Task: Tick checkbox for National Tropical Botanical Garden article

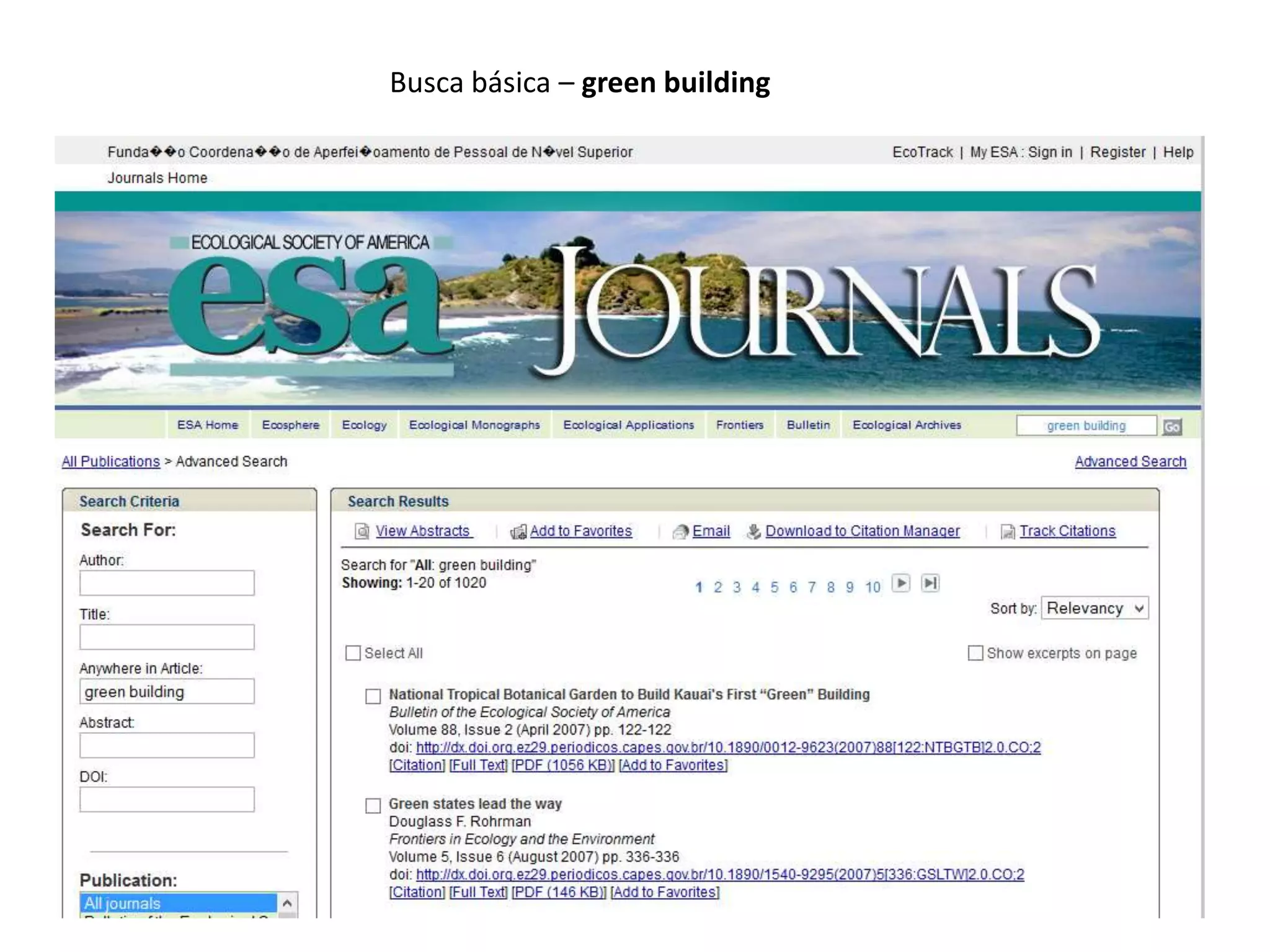Action: (x=373, y=697)
